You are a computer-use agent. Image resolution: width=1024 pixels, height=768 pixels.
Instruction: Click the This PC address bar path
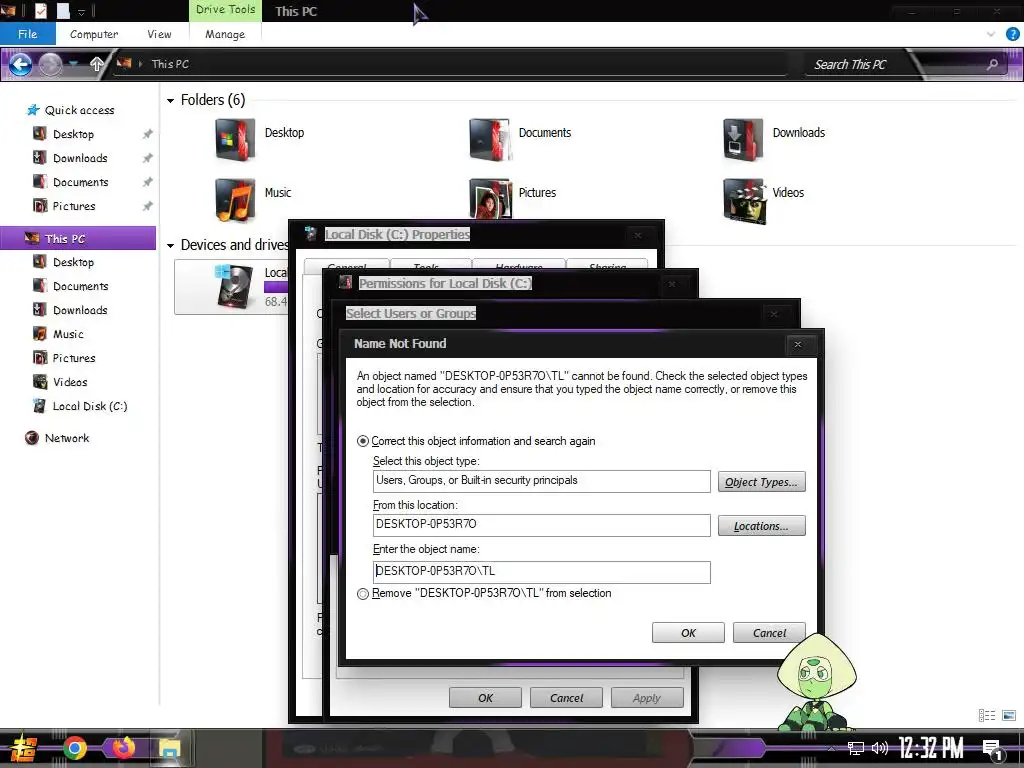pyautogui.click(x=170, y=64)
